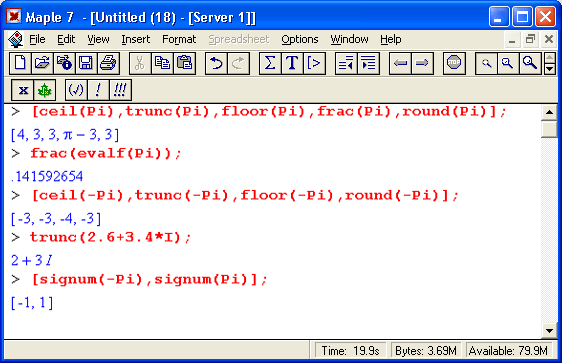This screenshot has width=562, height=363.
Task: Open the Format menu
Action: coord(179,39)
